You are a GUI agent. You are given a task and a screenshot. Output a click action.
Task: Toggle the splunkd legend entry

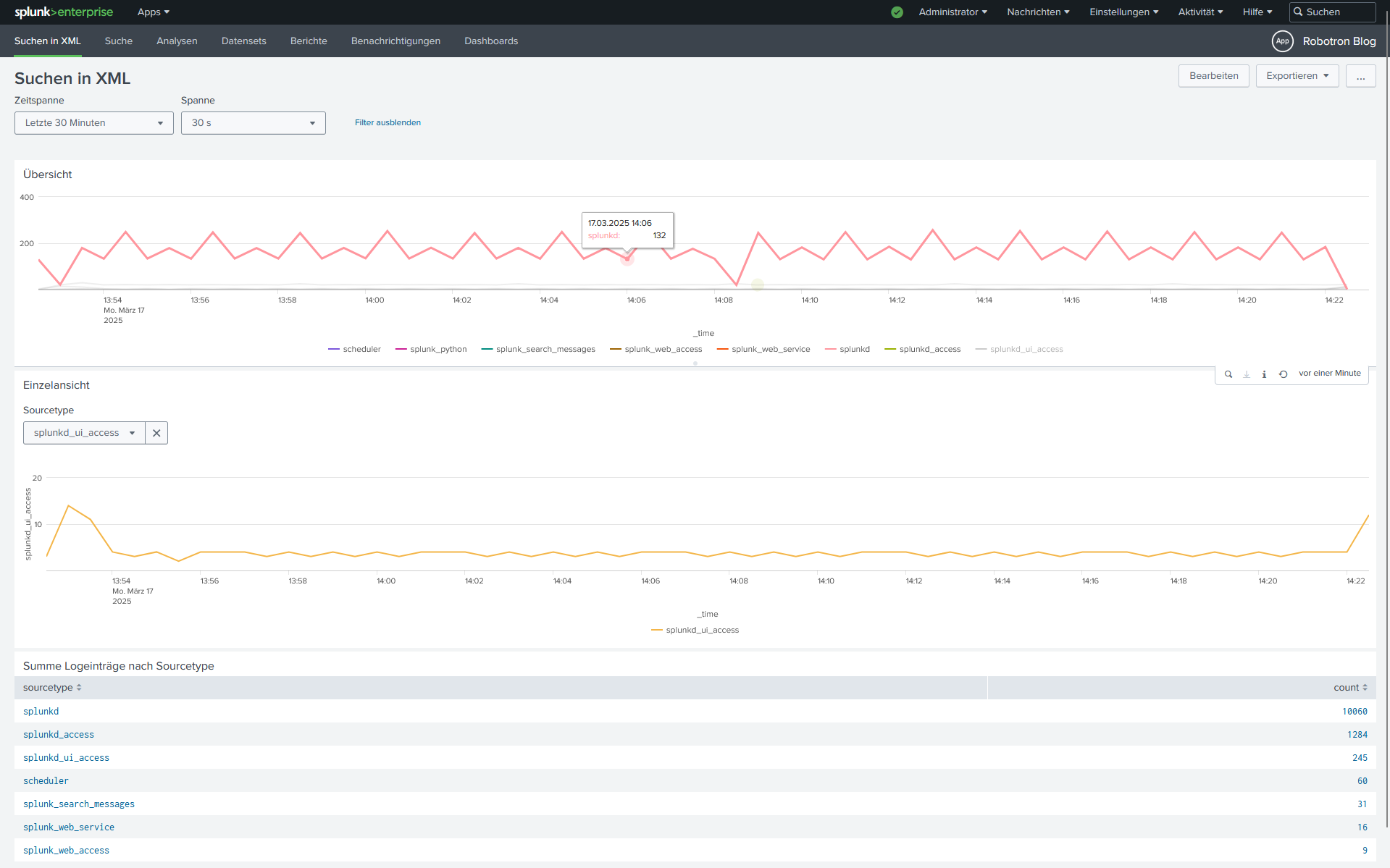point(847,350)
